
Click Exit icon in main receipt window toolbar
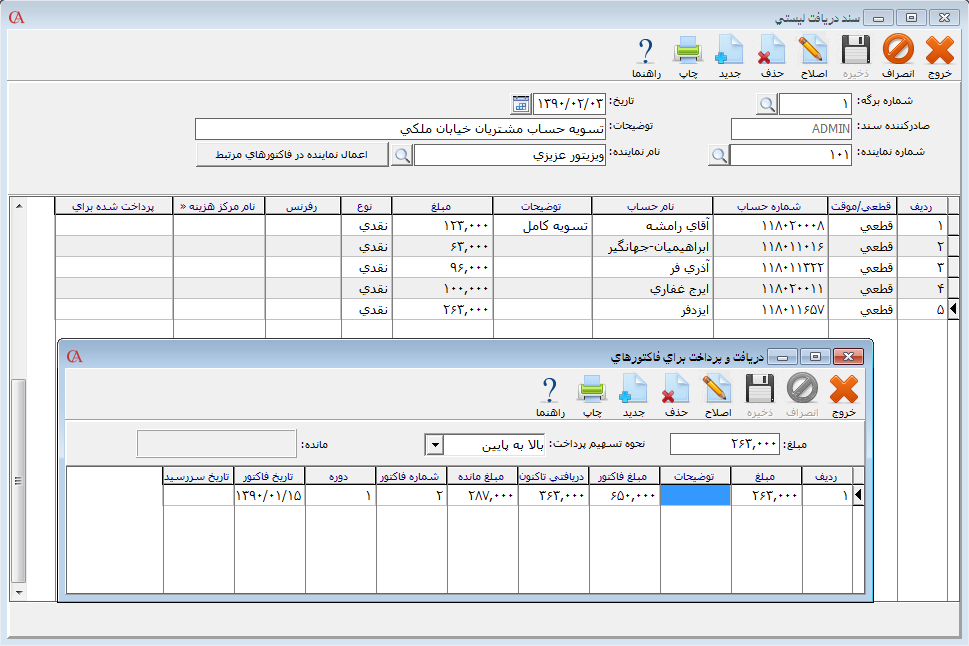pyautogui.click(x=939, y=55)
